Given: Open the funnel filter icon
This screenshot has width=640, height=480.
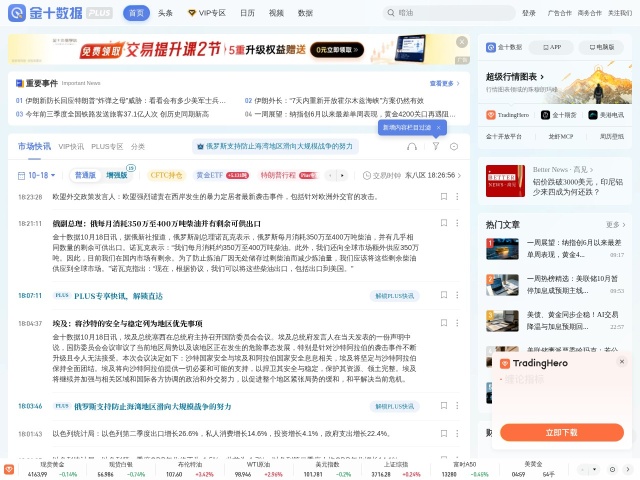Looking at the screenshot, I should coord(436,146).
